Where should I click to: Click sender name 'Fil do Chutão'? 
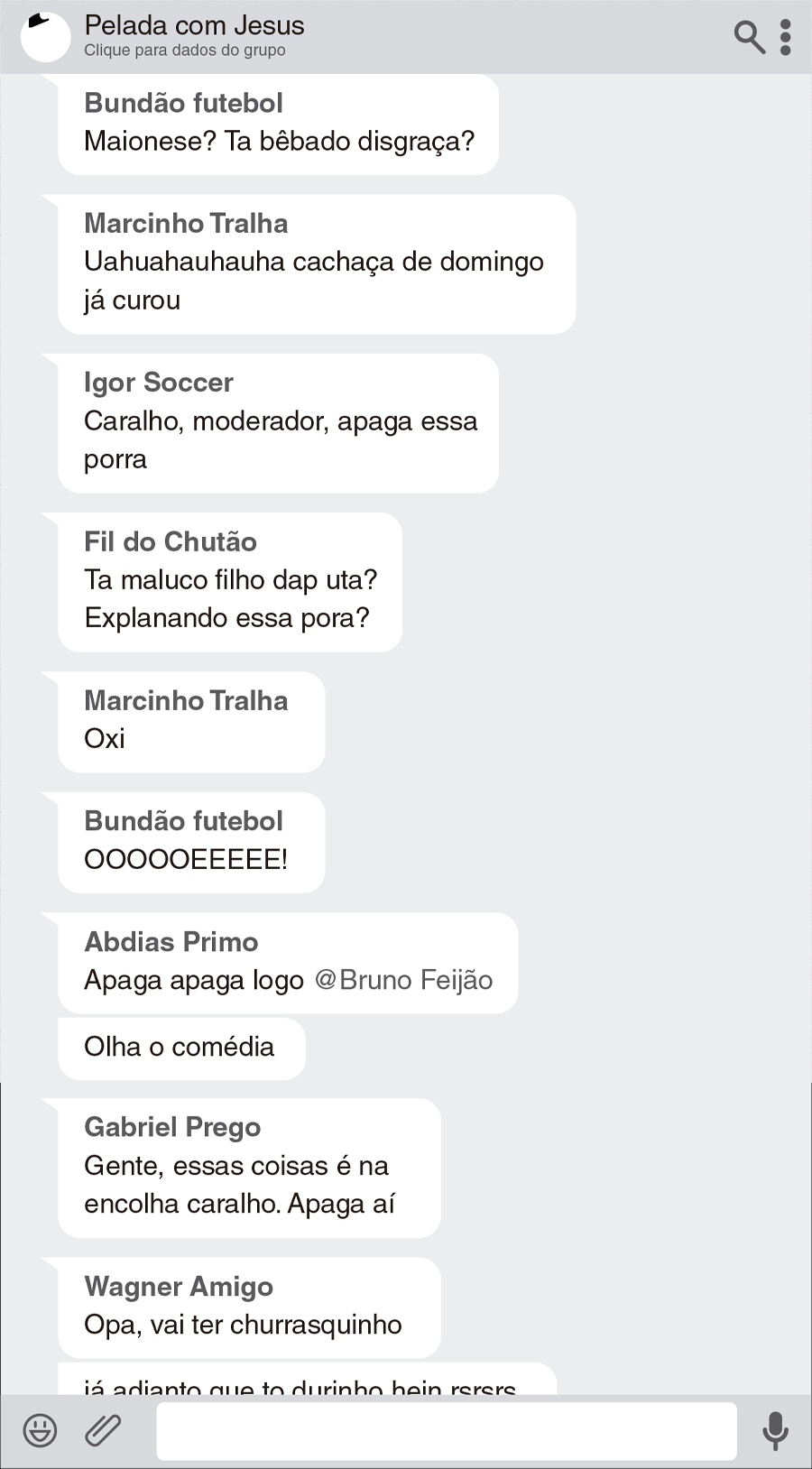171,541
